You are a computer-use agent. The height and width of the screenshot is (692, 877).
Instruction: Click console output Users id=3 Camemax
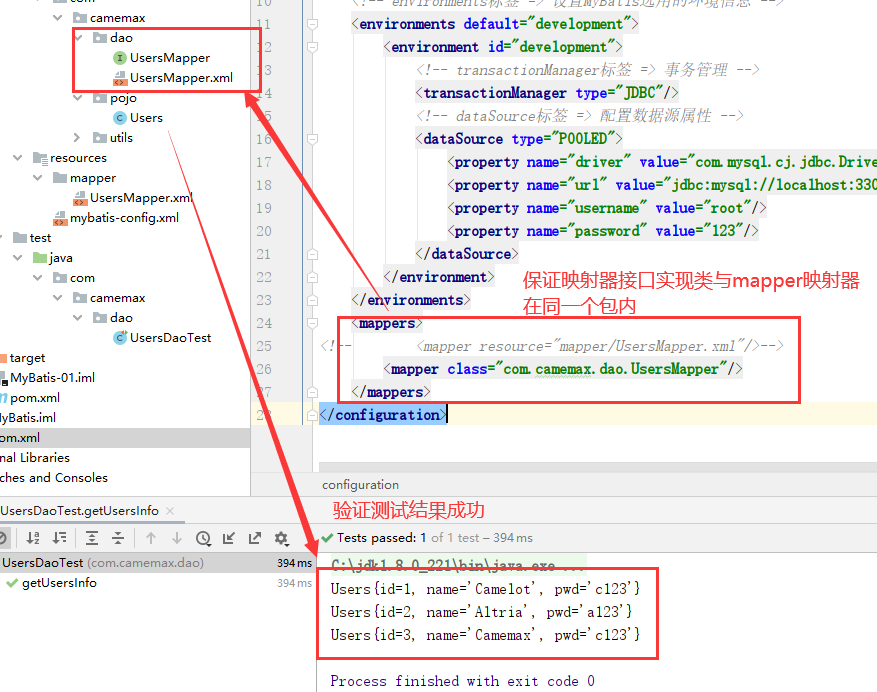(x=485, y=635)
